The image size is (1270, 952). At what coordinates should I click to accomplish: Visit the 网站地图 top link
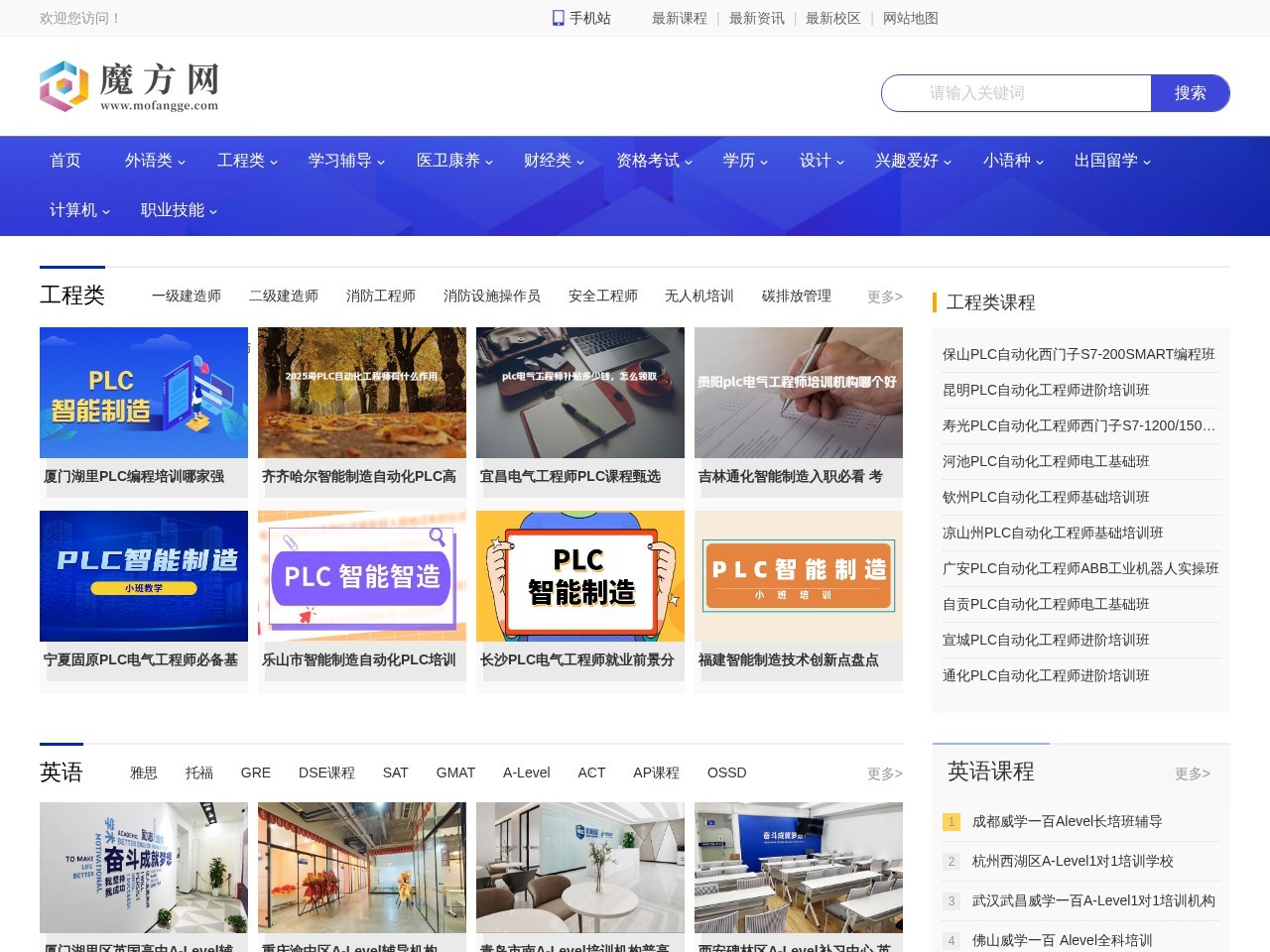click(910, 18)
